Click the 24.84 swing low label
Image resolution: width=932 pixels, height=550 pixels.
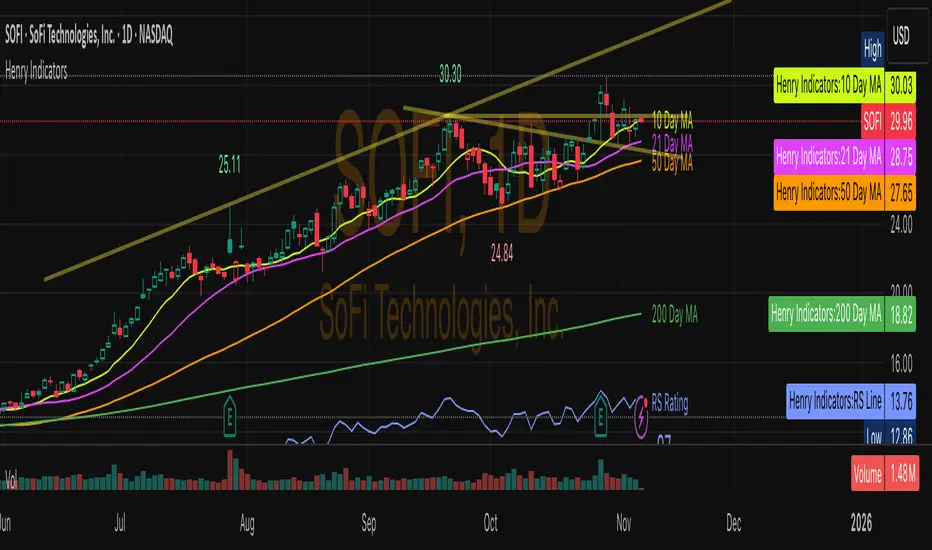tap(502, 254)
